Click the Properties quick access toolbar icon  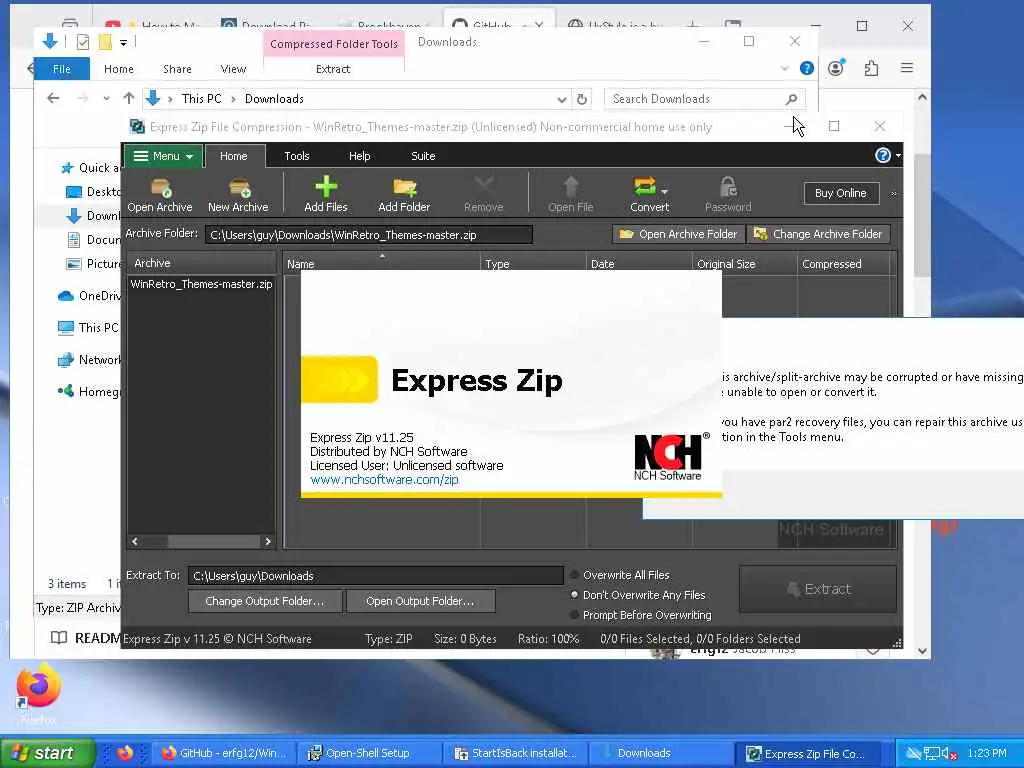pyautogui.click(x=82, y=42)
